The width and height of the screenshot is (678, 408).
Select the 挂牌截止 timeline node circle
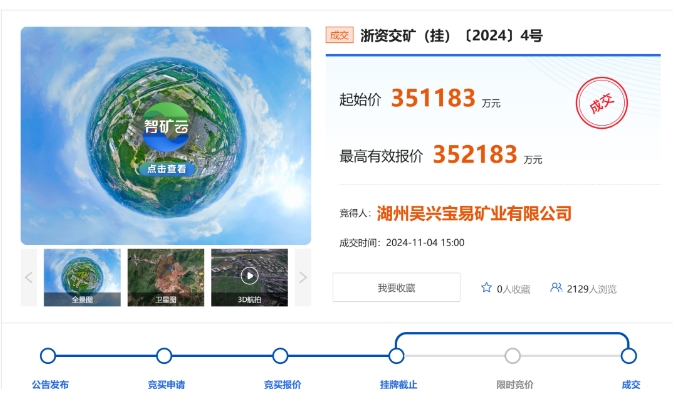point(396,355)
